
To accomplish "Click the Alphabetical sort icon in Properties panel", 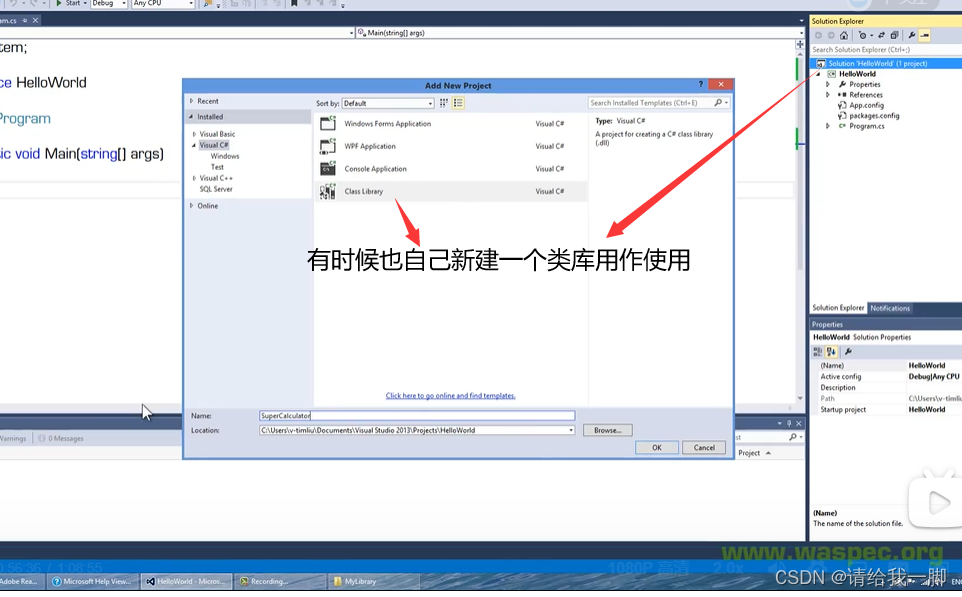I will (831, 352).
